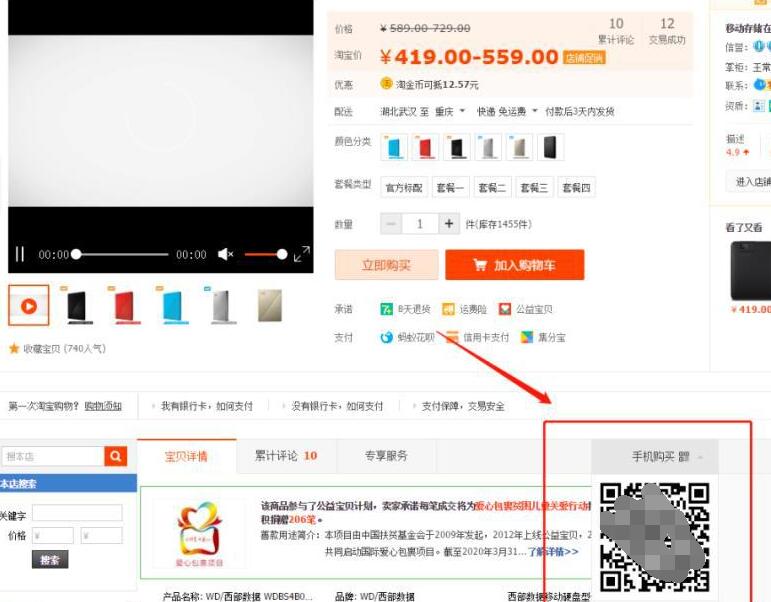Enter fullscreen video mode

pos(301,254)
